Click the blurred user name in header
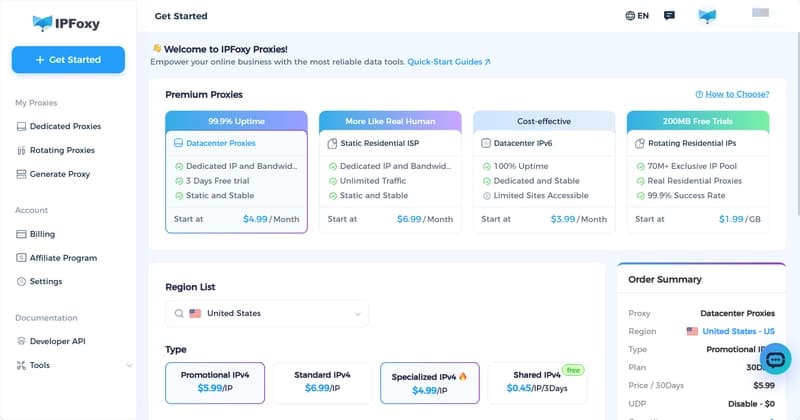The image size is (800, 420). coord(760,13)
